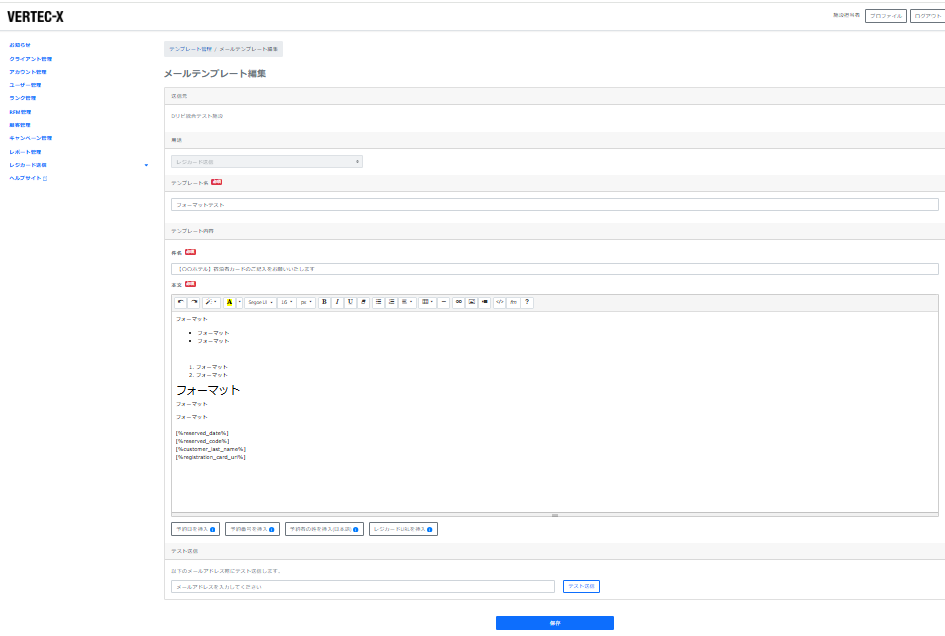Open the レジカード送信 select box
Image resolution: width=945 pixels, height=636 pixels.
pos(267,162)
